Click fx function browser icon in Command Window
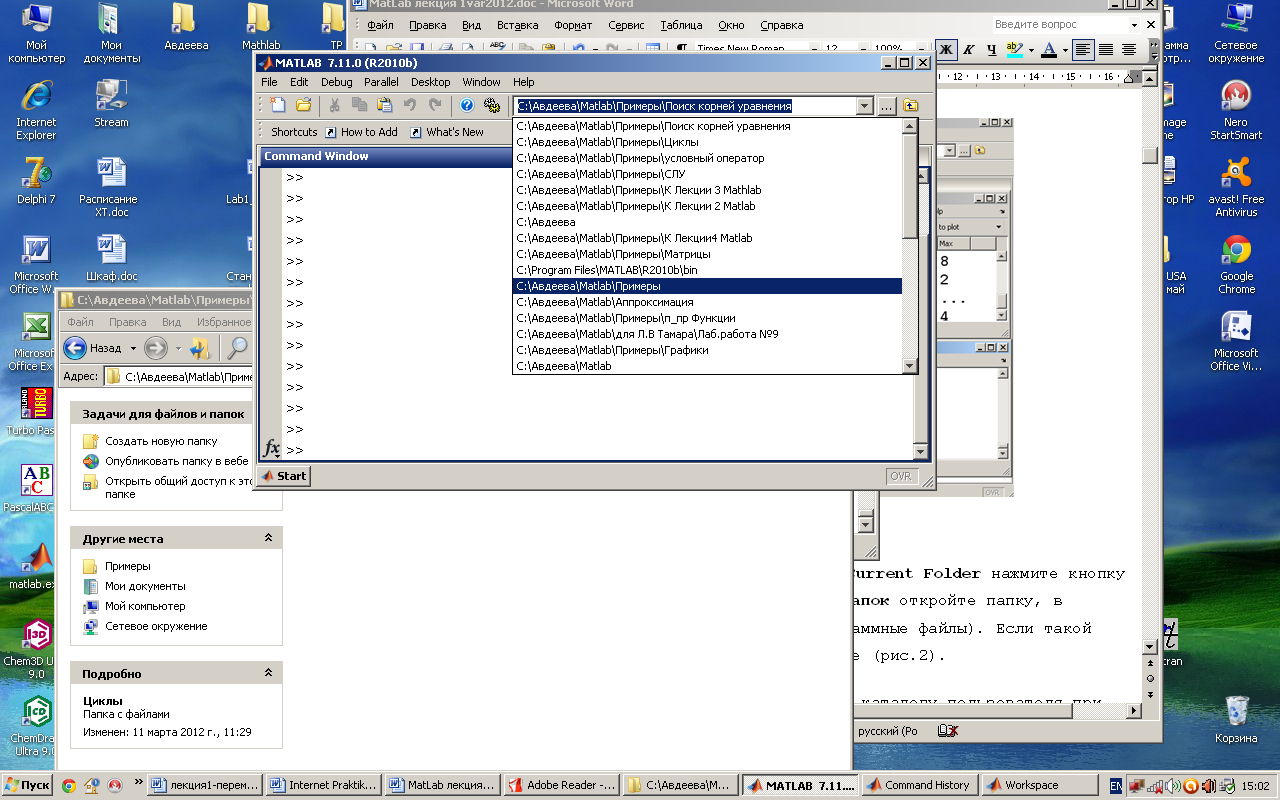Viewport: 1280px width, 800px height. (270, 448)
